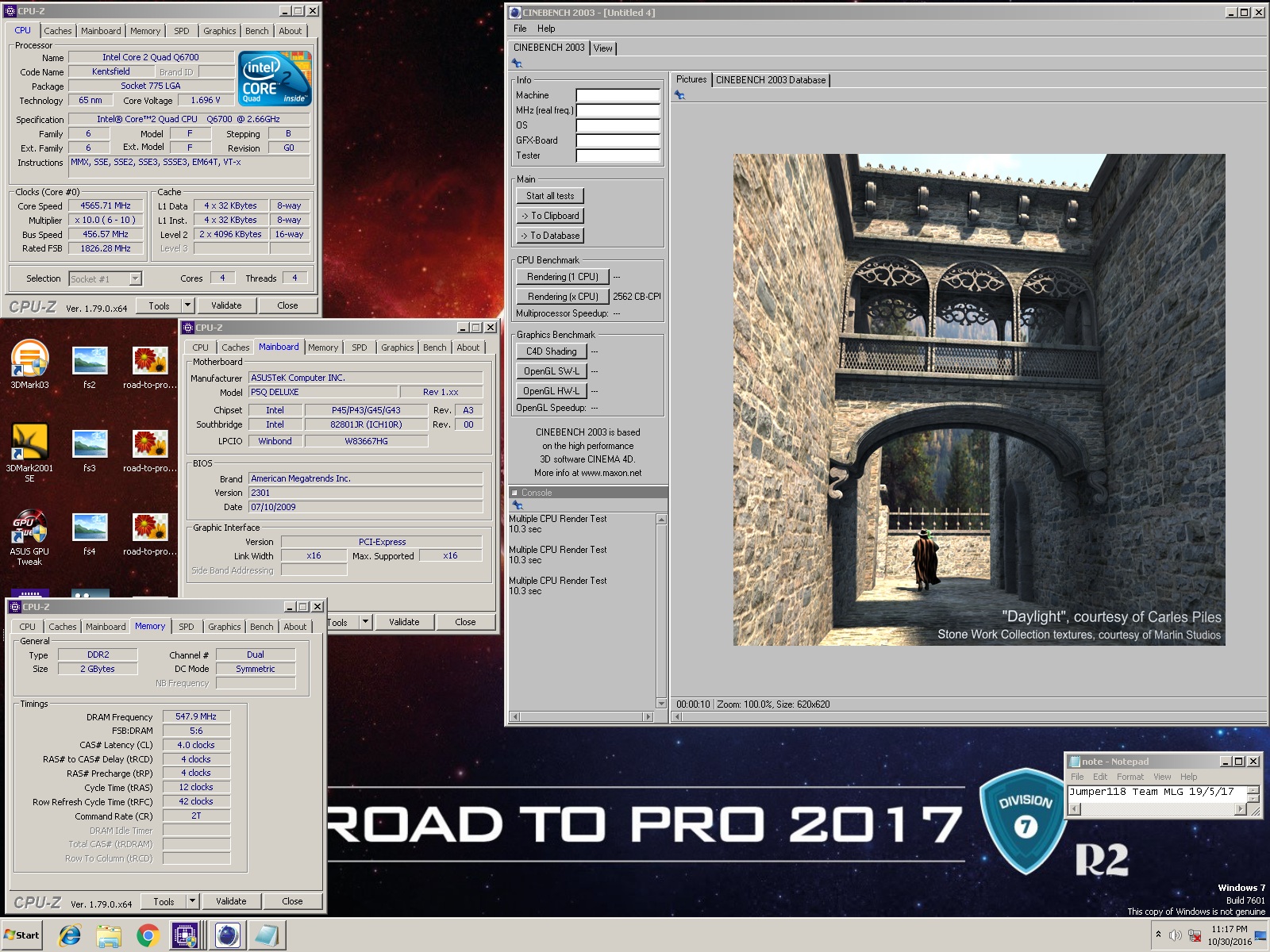
Task: Click the Notepad horizontal scrollbar left arrow
Action: (1075, 809)
